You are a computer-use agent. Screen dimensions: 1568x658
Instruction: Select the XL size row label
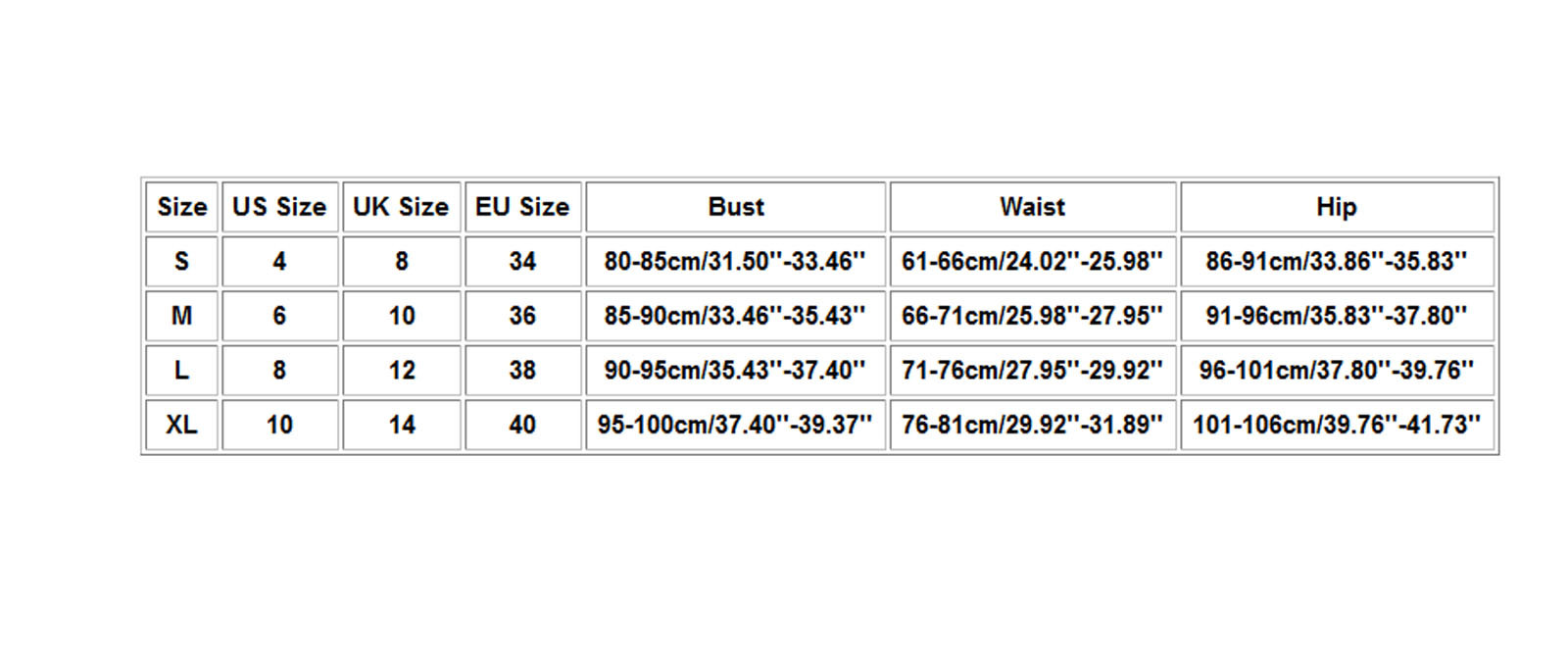(181, 425)
